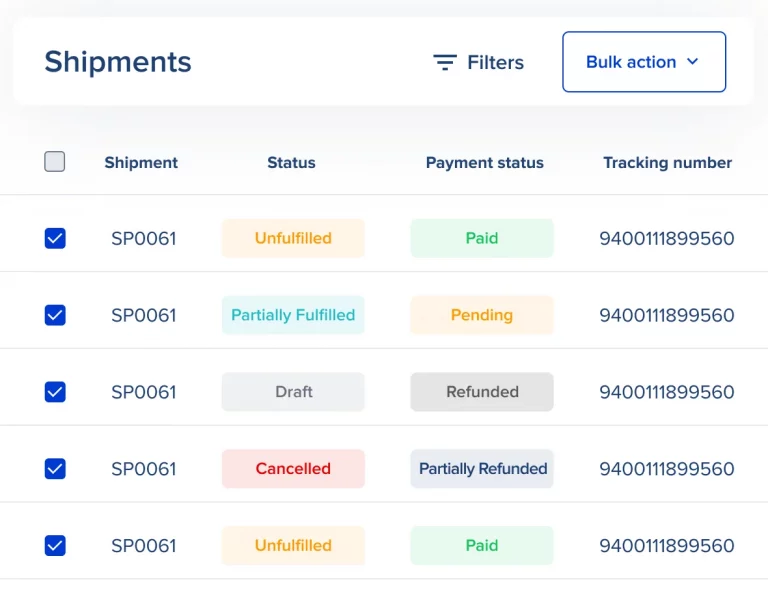Click the Partially Fulfilled status badge

coord(293,315)
